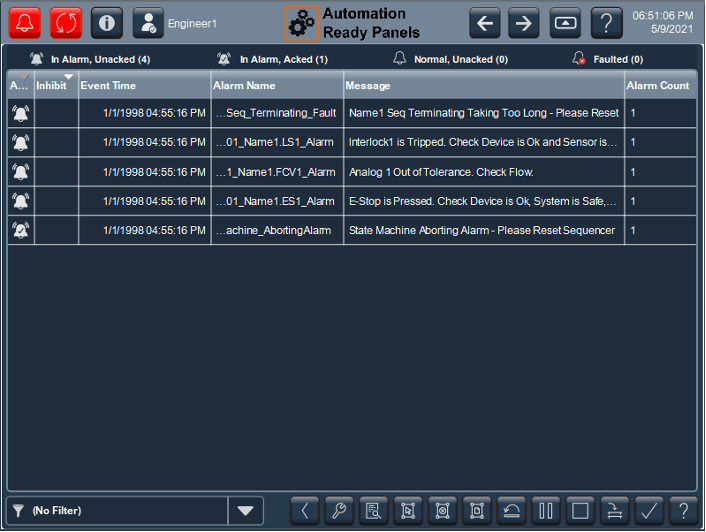Go to next screen with right arrow

pos(524,23)
